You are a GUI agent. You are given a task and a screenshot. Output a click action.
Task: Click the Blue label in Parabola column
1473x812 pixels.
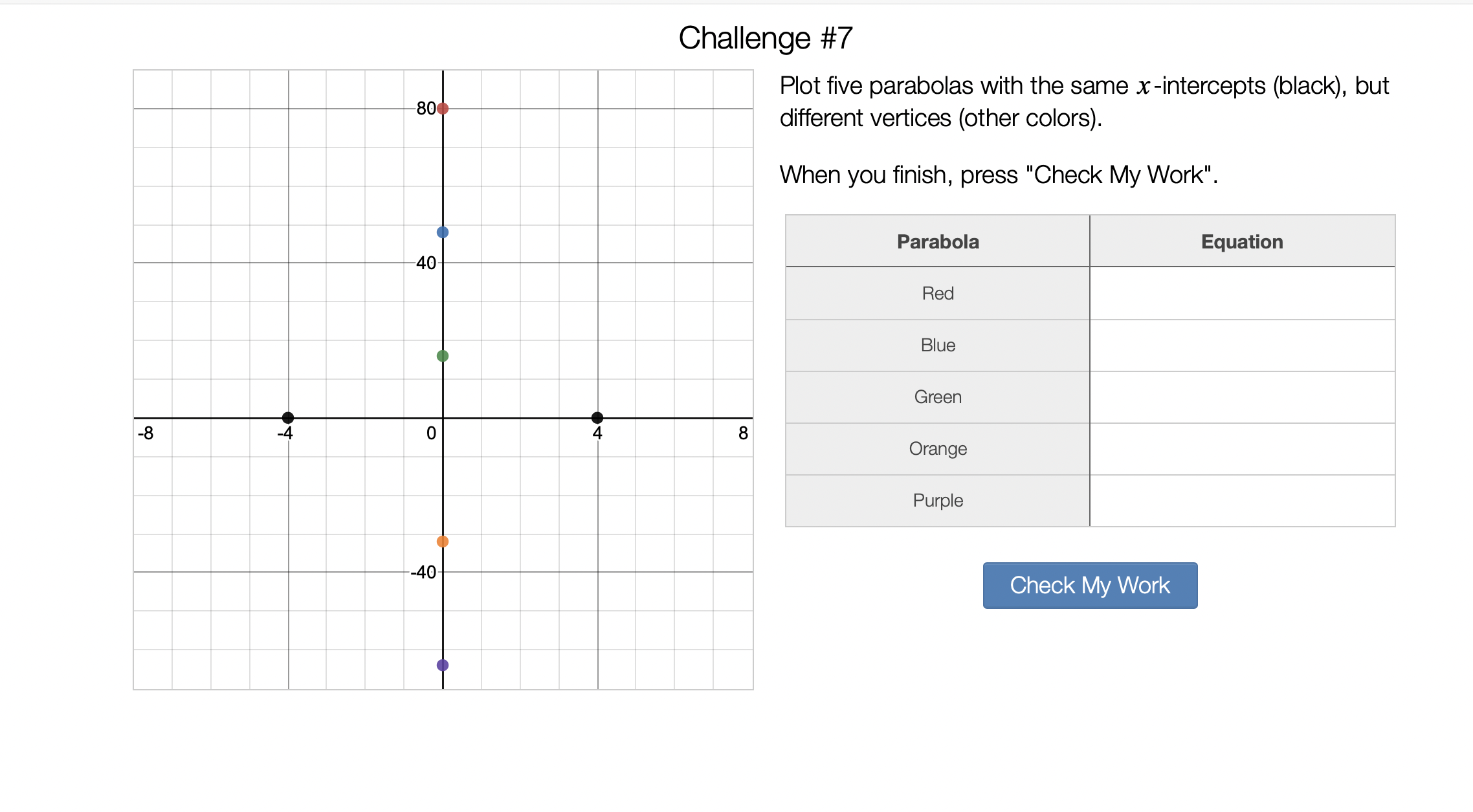[938, 346]
